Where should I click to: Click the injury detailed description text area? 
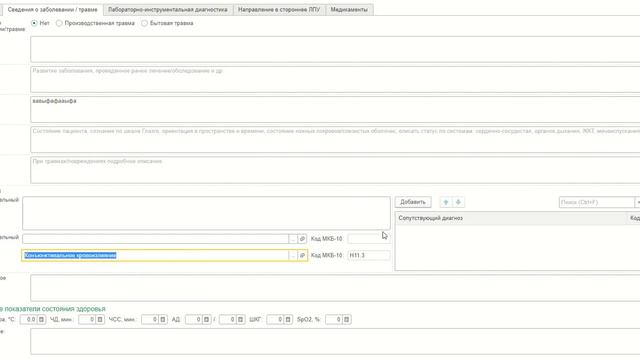pyautogui.click(x=335, y=170)
